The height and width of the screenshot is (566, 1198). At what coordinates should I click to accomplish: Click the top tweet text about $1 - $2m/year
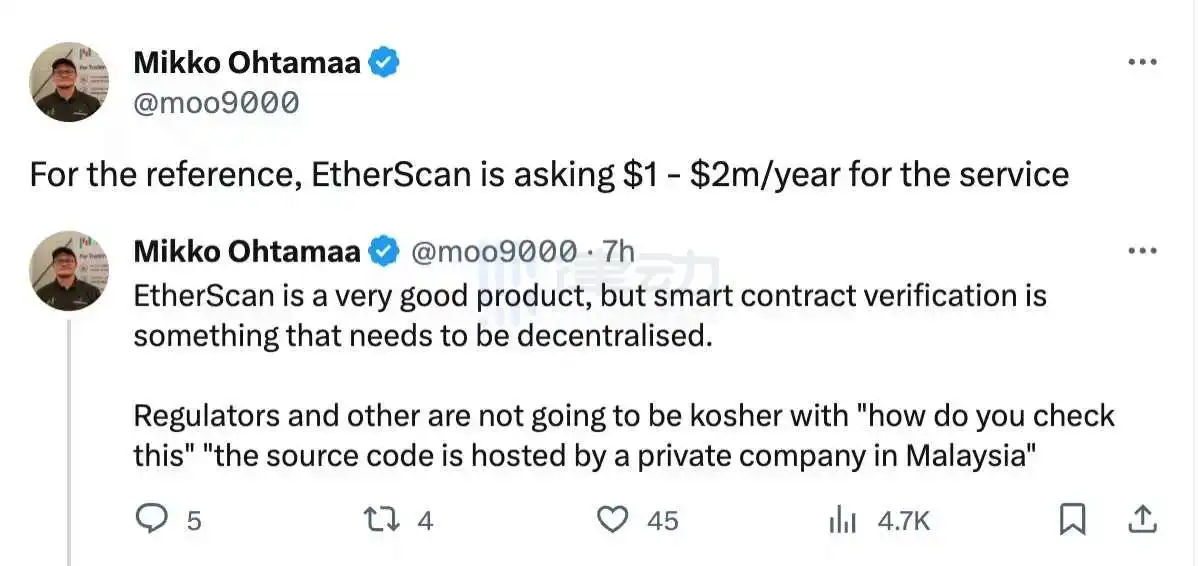point(549,175)
